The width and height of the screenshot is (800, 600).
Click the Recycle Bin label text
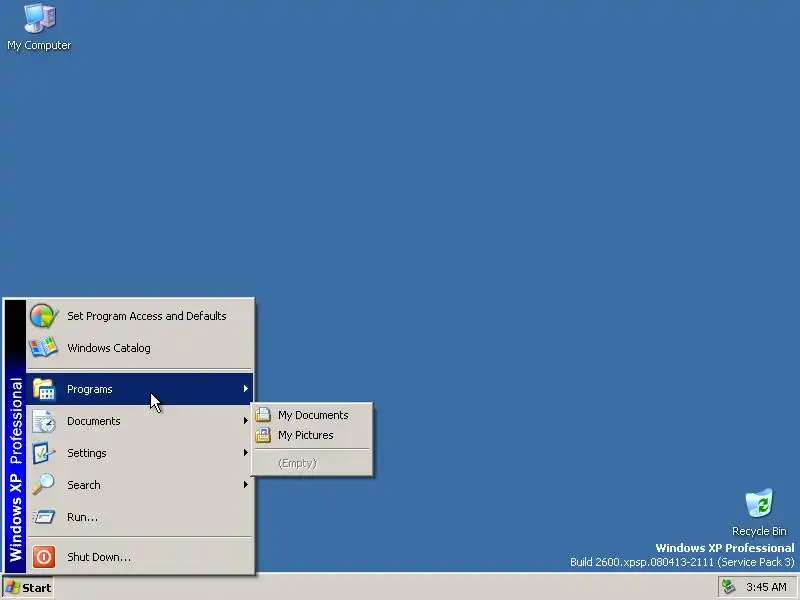click(759, 531)
